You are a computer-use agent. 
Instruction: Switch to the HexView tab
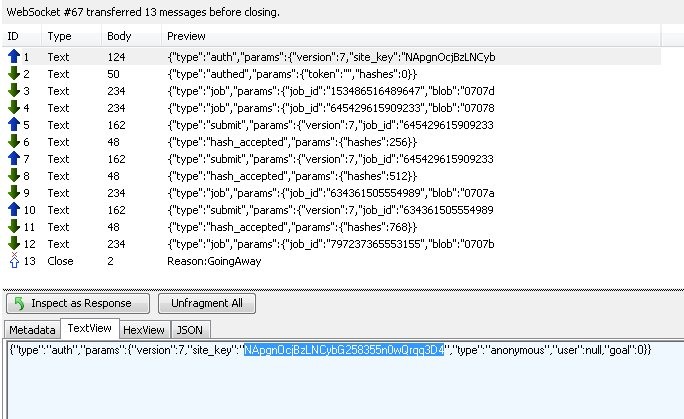(x=144, y=330)
